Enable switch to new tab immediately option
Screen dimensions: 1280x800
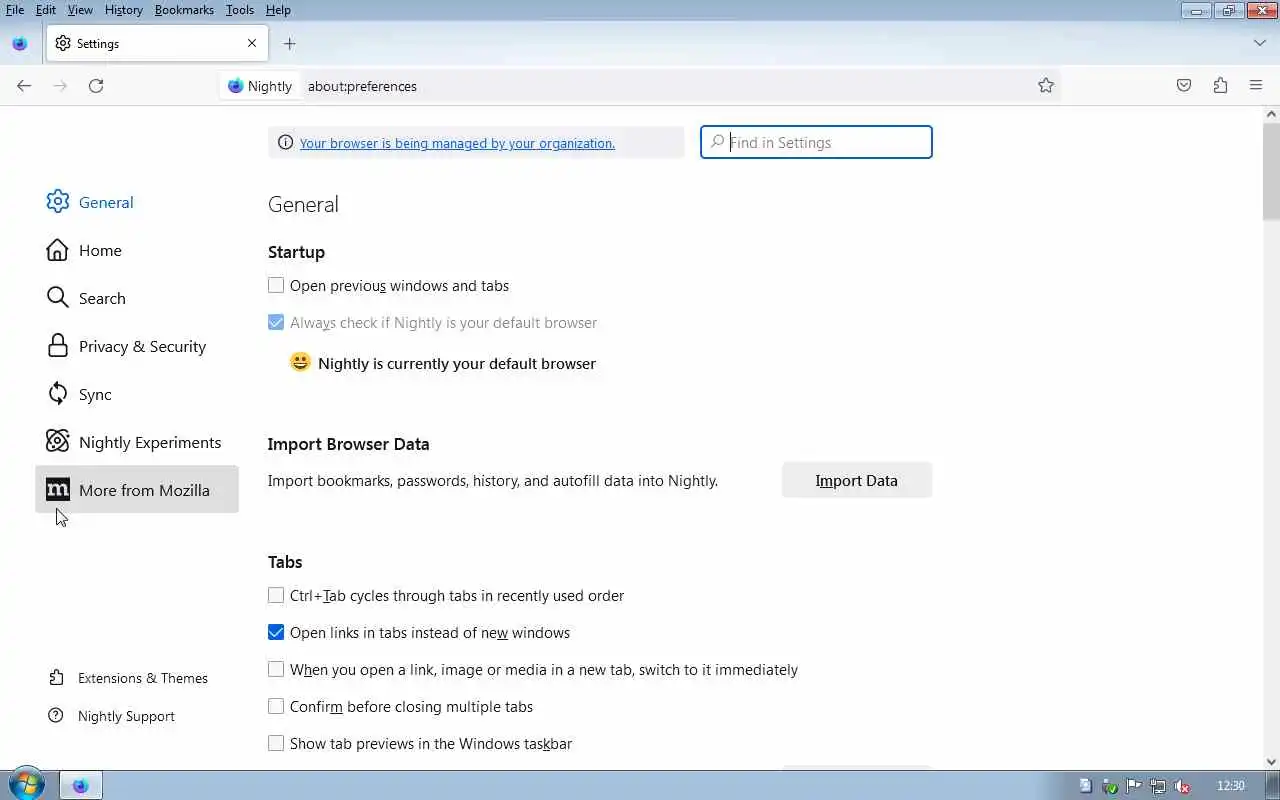[x=276, y=670]
